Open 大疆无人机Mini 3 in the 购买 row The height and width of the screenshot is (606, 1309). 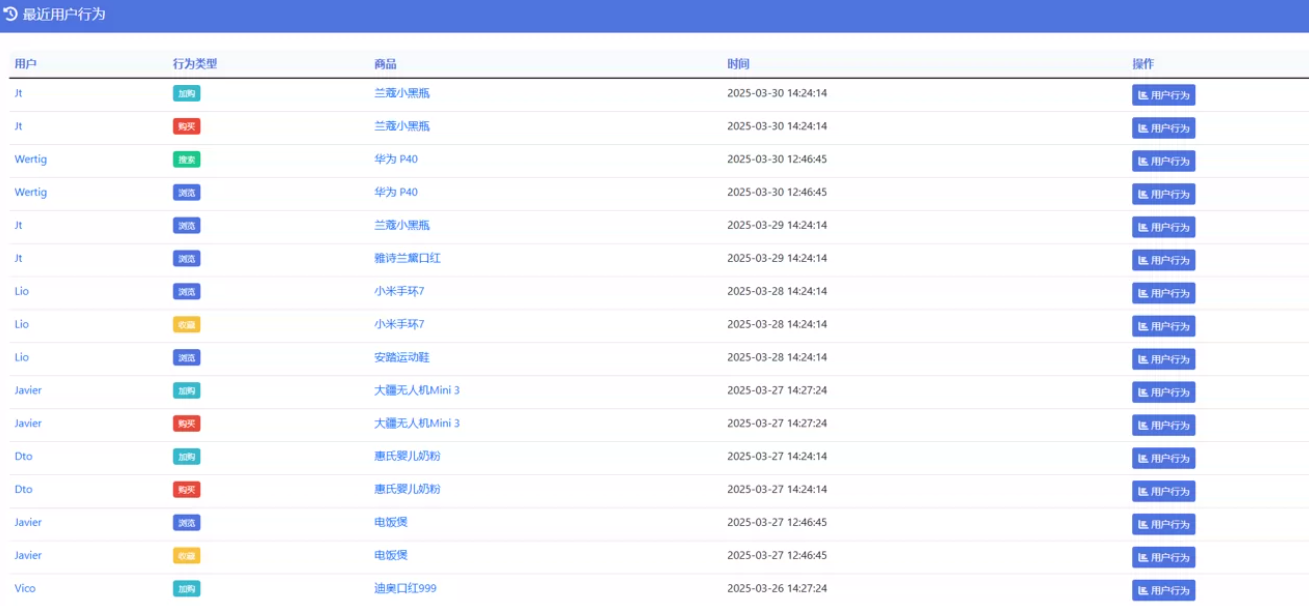click(417, 423)
